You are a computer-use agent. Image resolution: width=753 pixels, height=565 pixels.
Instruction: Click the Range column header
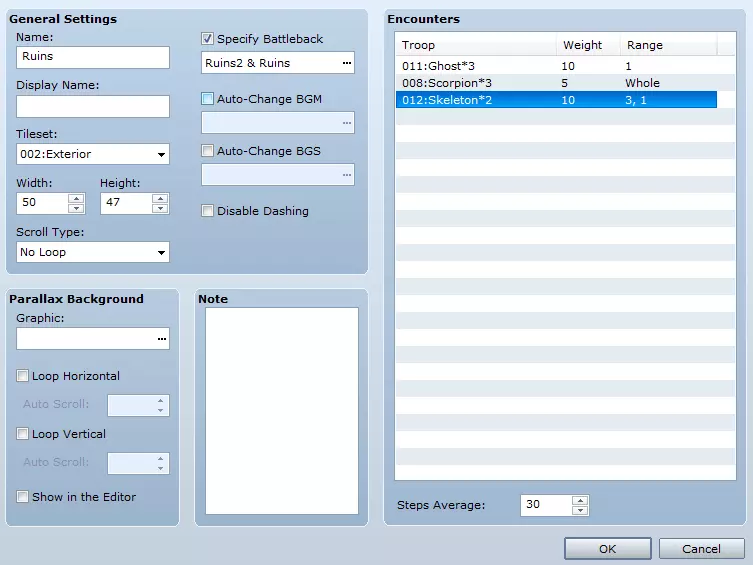pos(668,45)
